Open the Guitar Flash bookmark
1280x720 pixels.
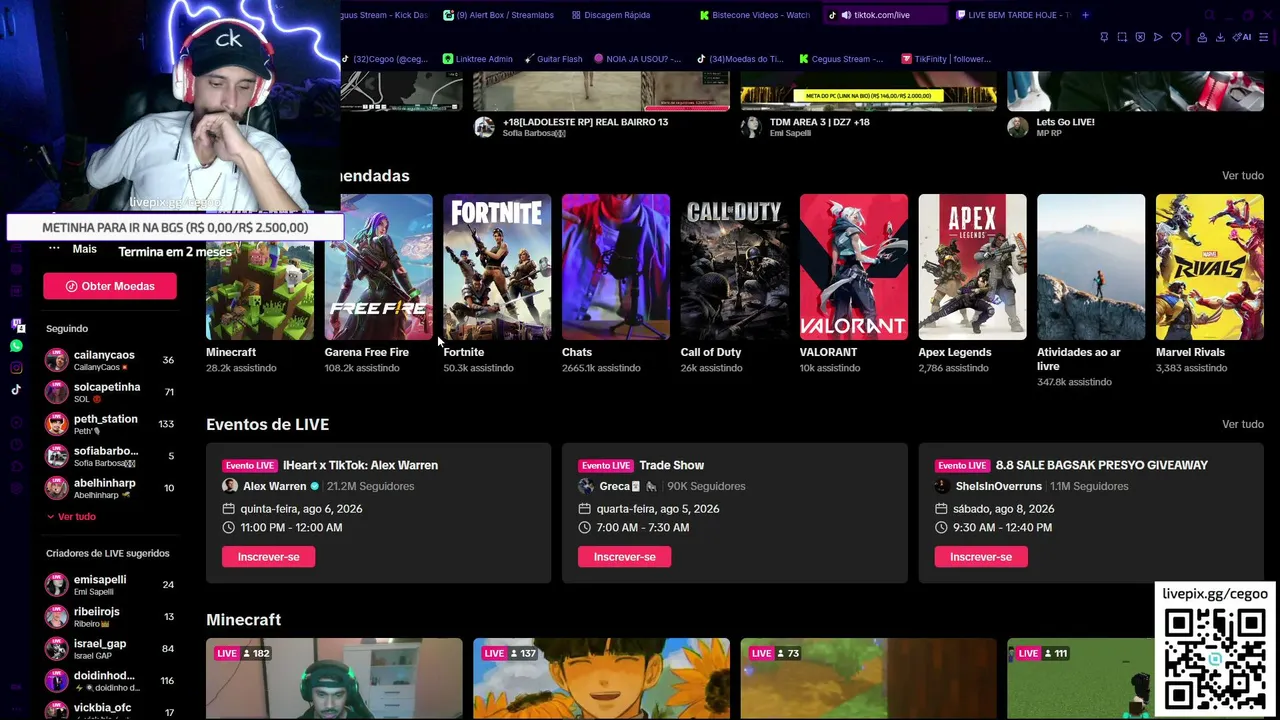tap(553, 59)
